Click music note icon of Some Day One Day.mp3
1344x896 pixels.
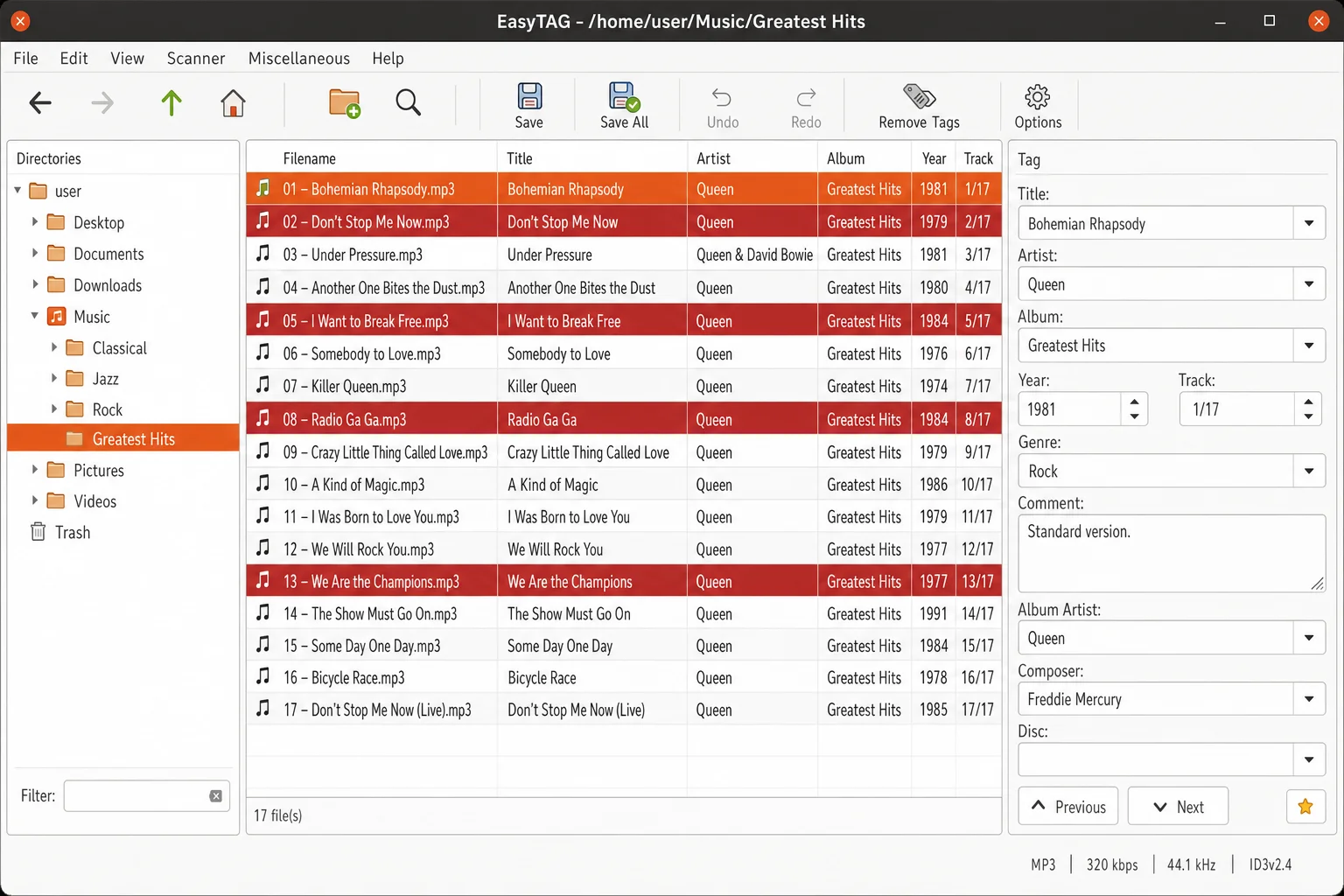[x=262, y=645]
